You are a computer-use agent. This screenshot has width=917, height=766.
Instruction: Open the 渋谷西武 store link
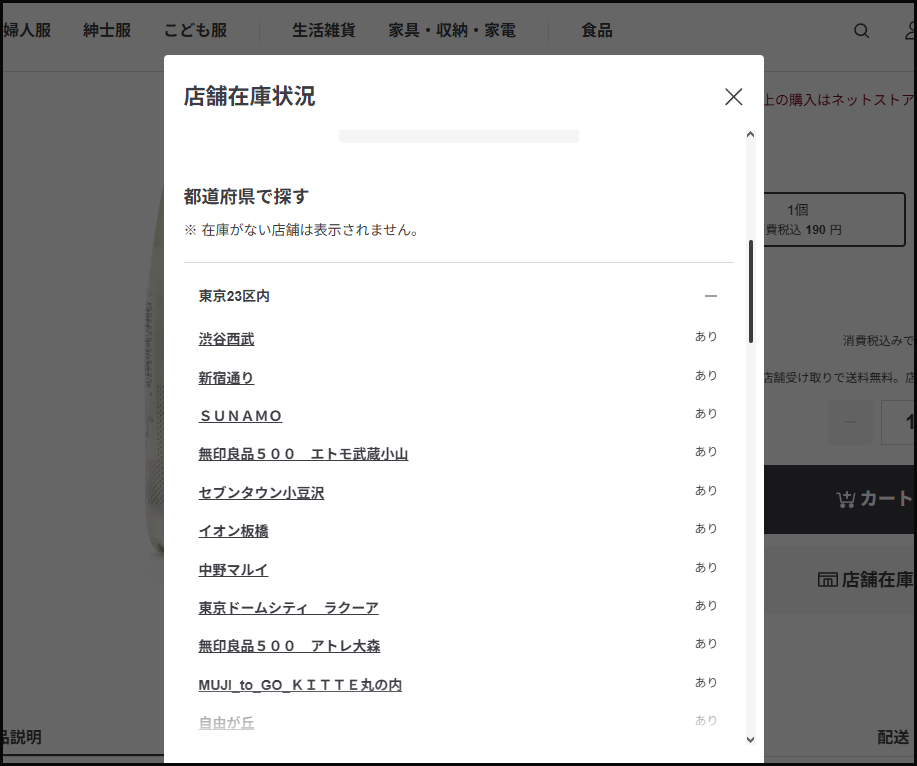(x=226, y=339)
